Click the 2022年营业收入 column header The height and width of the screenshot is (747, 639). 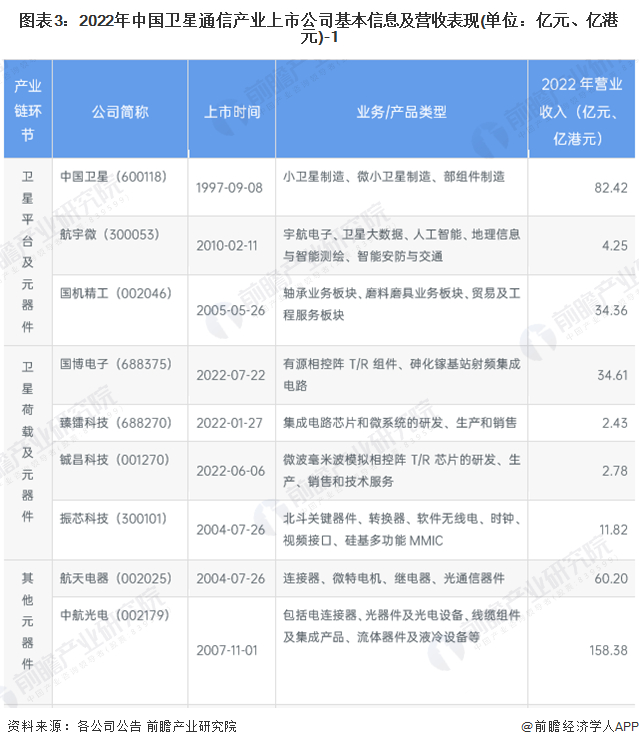[x=581, y=111]
